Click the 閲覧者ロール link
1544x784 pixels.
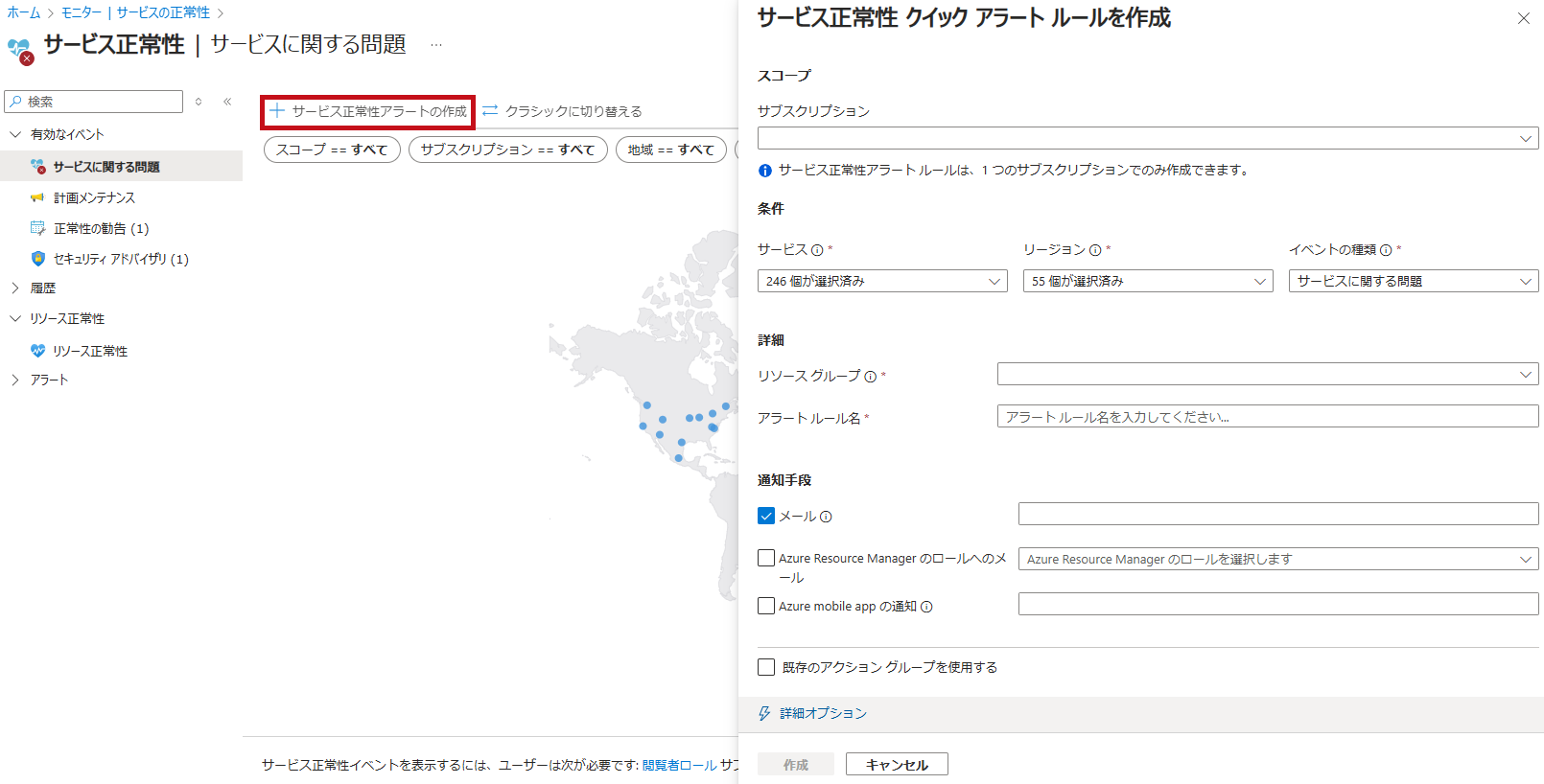(679, 765)
